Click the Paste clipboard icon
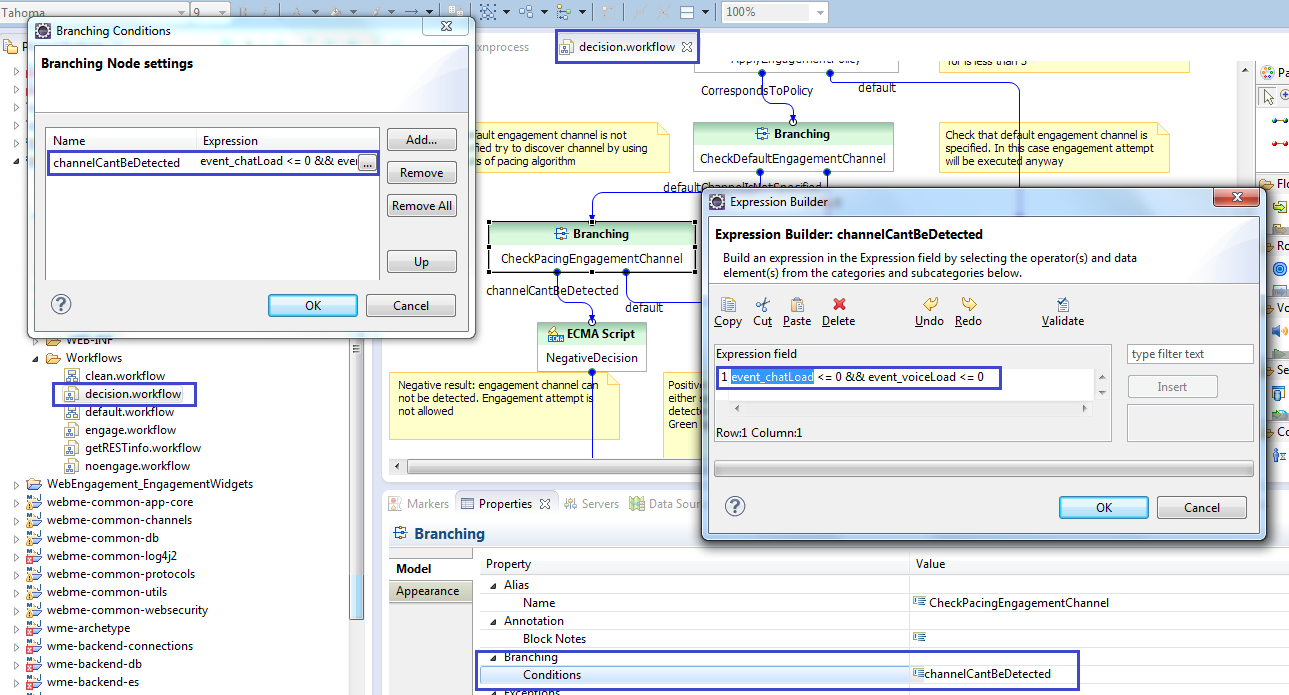 point(797,305)
